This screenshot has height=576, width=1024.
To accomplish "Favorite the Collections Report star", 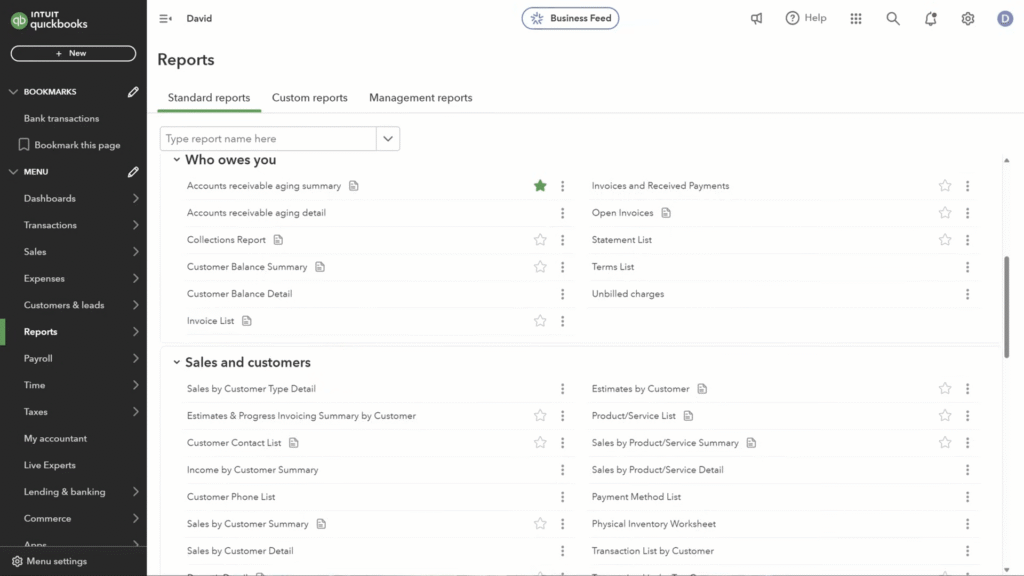I will click(x=540, y=240).
